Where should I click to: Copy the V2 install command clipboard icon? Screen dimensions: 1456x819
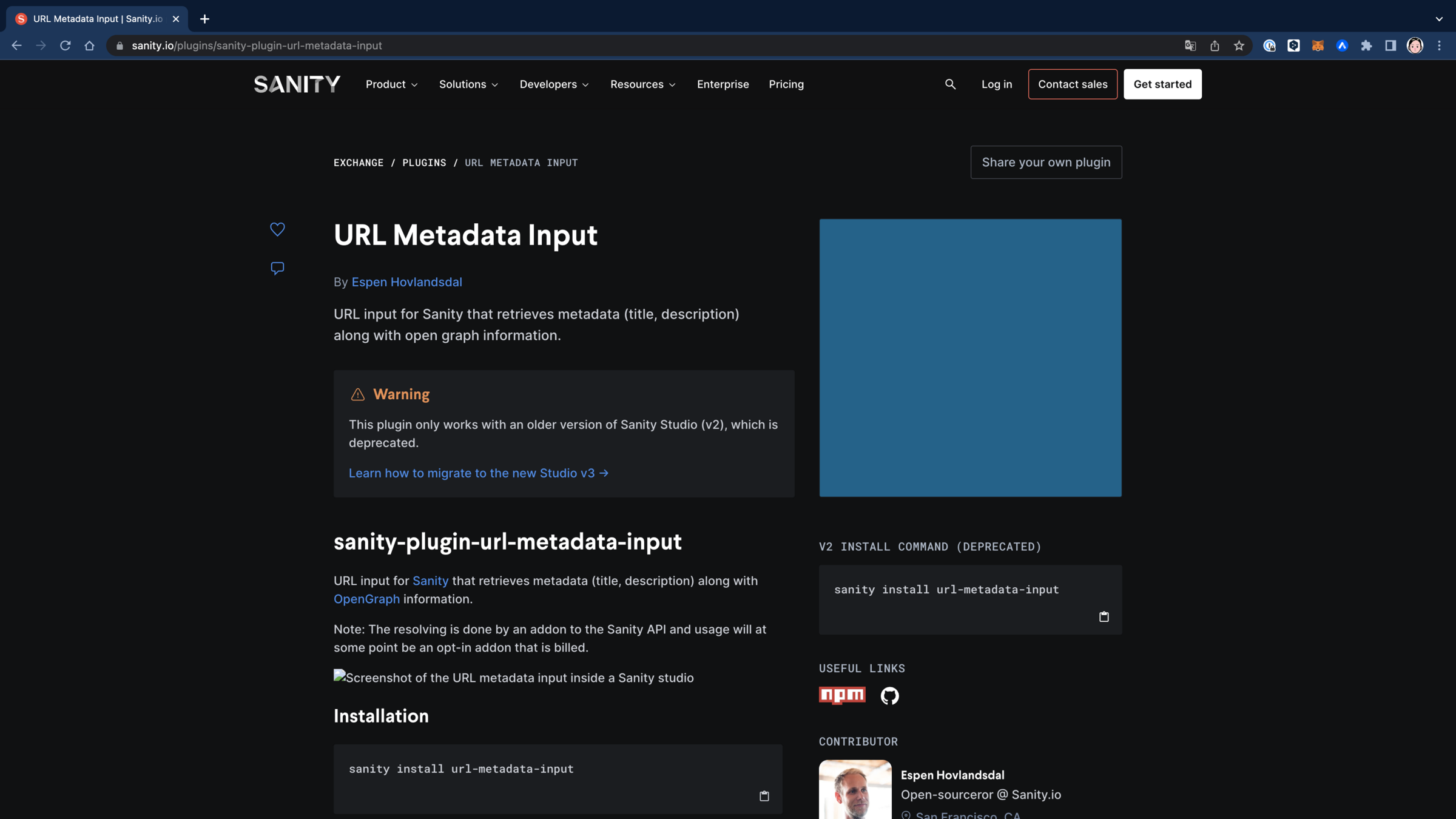[x=1104, y=616]
